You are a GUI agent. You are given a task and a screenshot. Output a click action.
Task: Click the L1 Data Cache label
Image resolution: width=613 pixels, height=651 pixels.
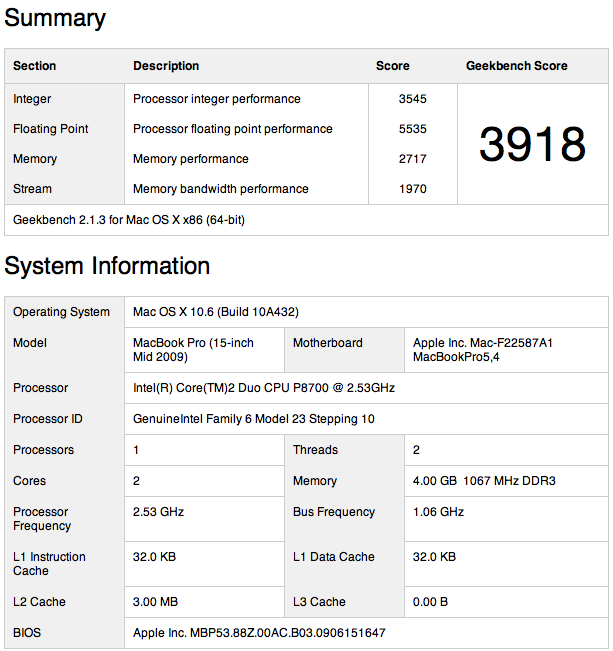click(x=333, y=557)
